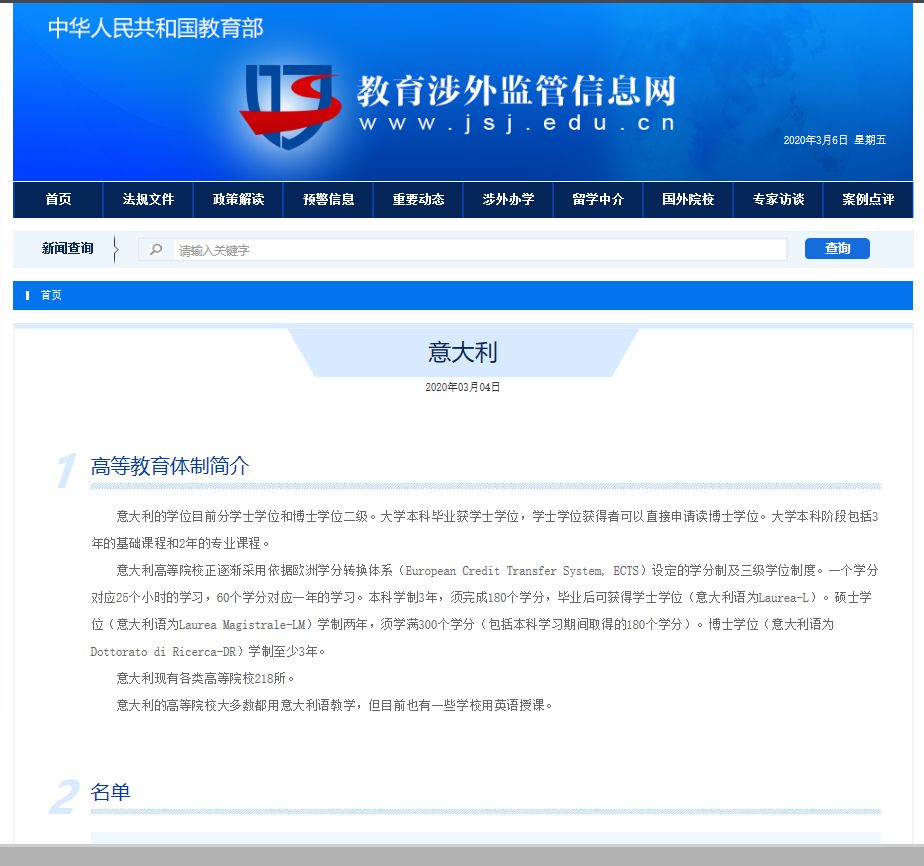Click the www.jsj.edu.cn URL text

pyautogui.click(x=517, y=123)
